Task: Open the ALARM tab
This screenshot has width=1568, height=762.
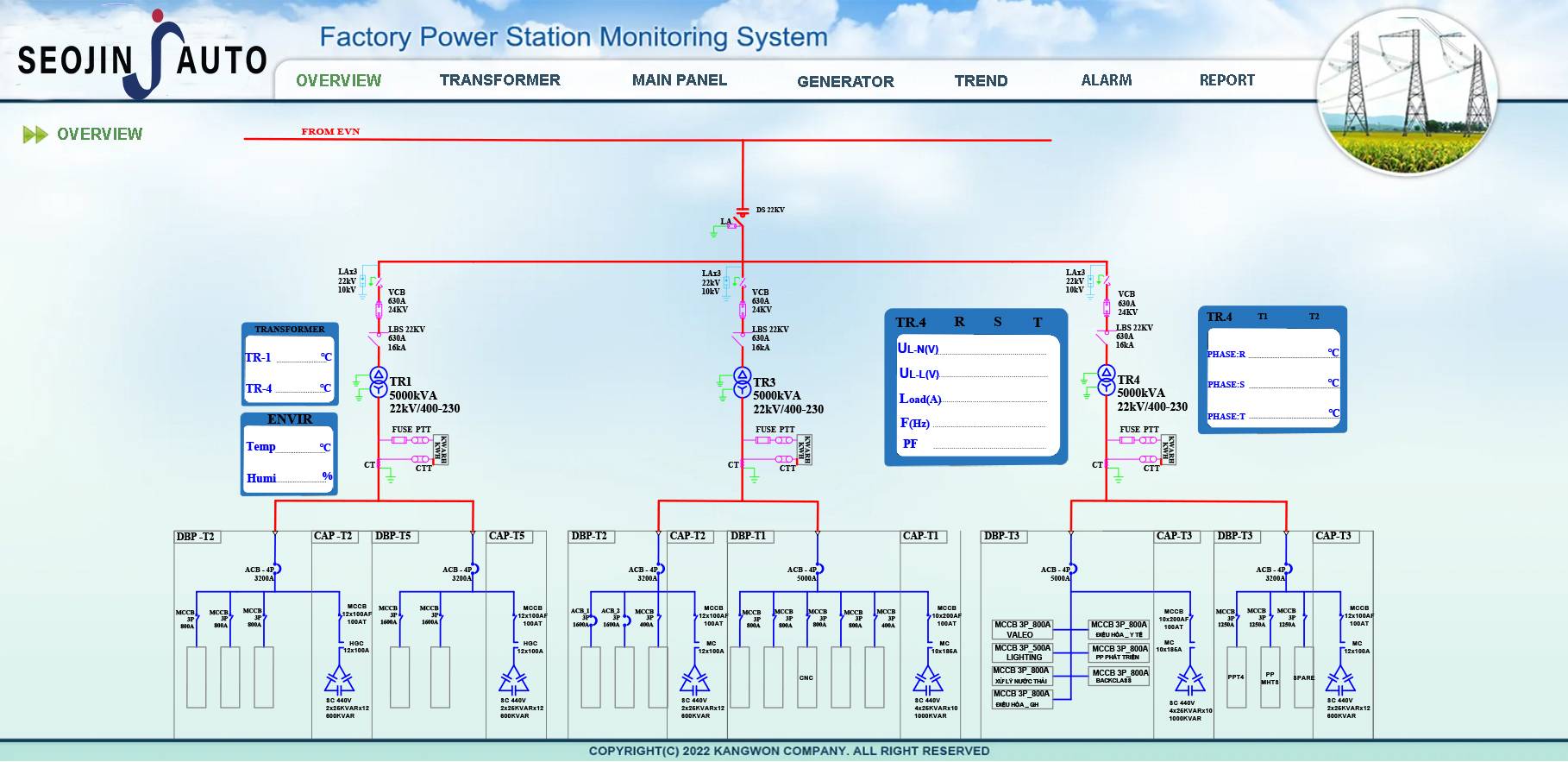Action: (1107, 80)
